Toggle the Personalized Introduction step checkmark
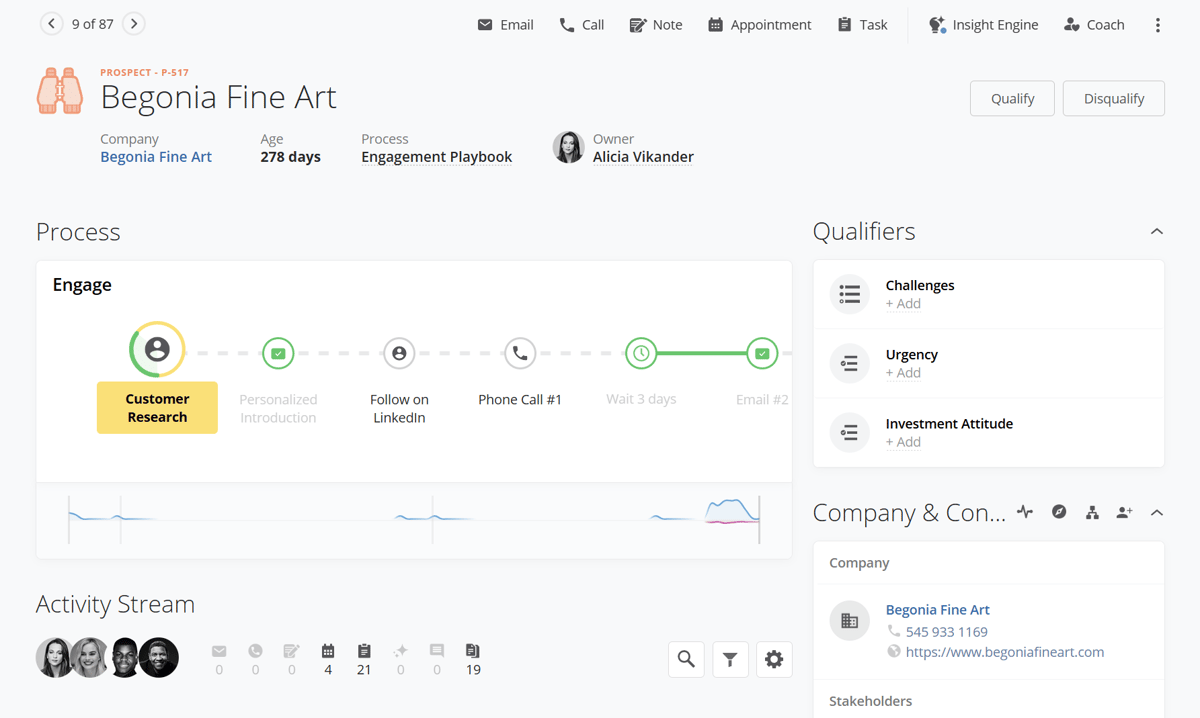 tap(278, 353)
